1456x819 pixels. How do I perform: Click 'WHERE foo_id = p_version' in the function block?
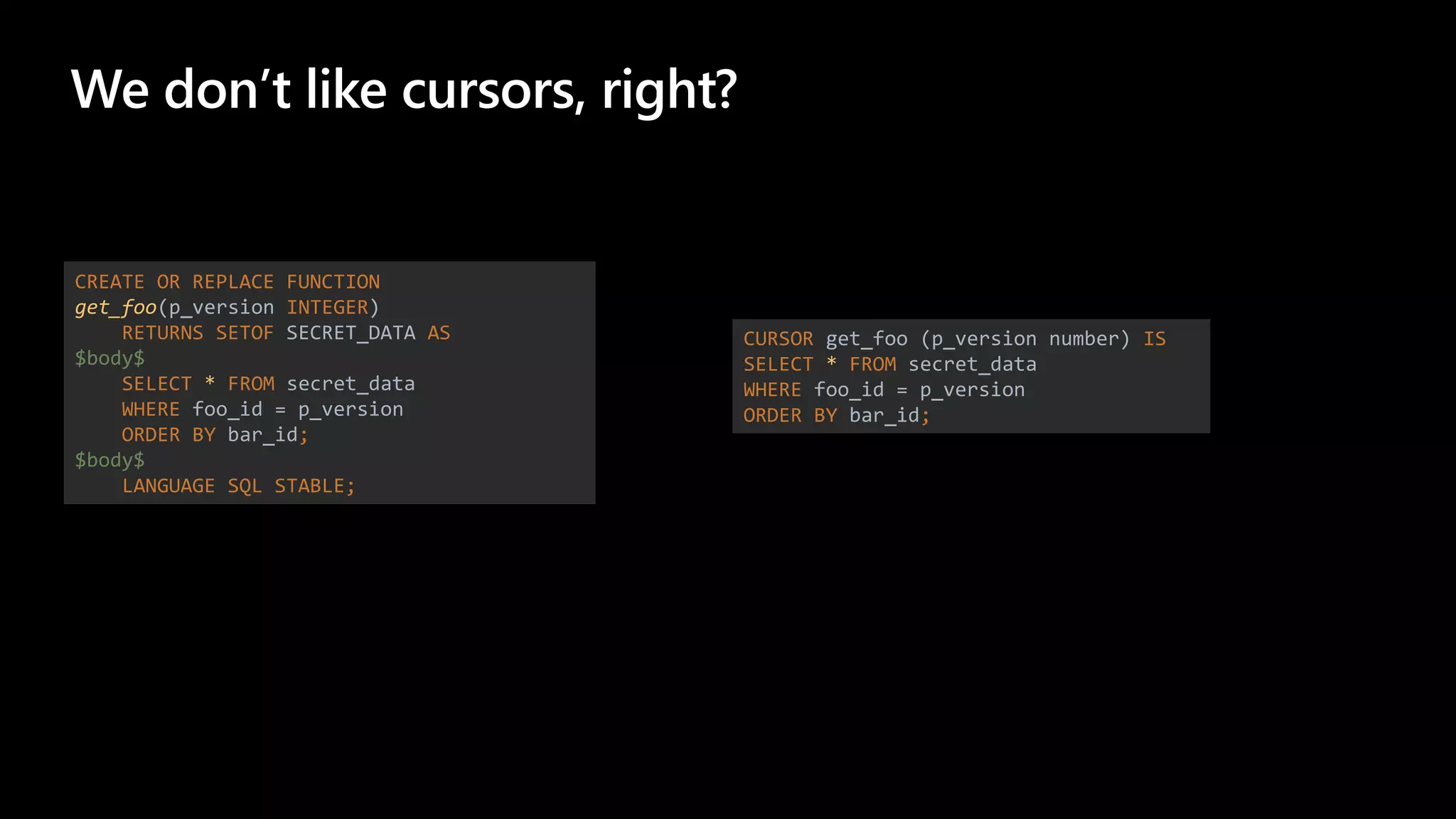(262, 409)
